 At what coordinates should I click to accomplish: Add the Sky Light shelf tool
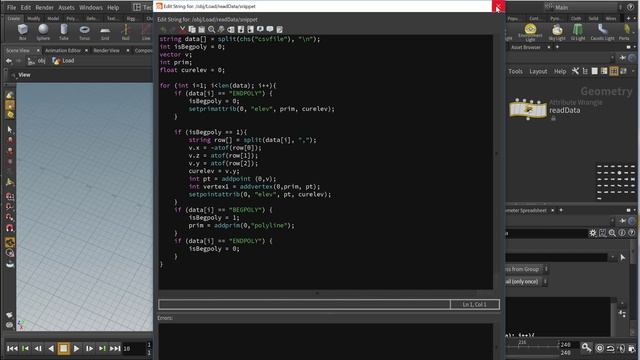[x=557, y=32]
